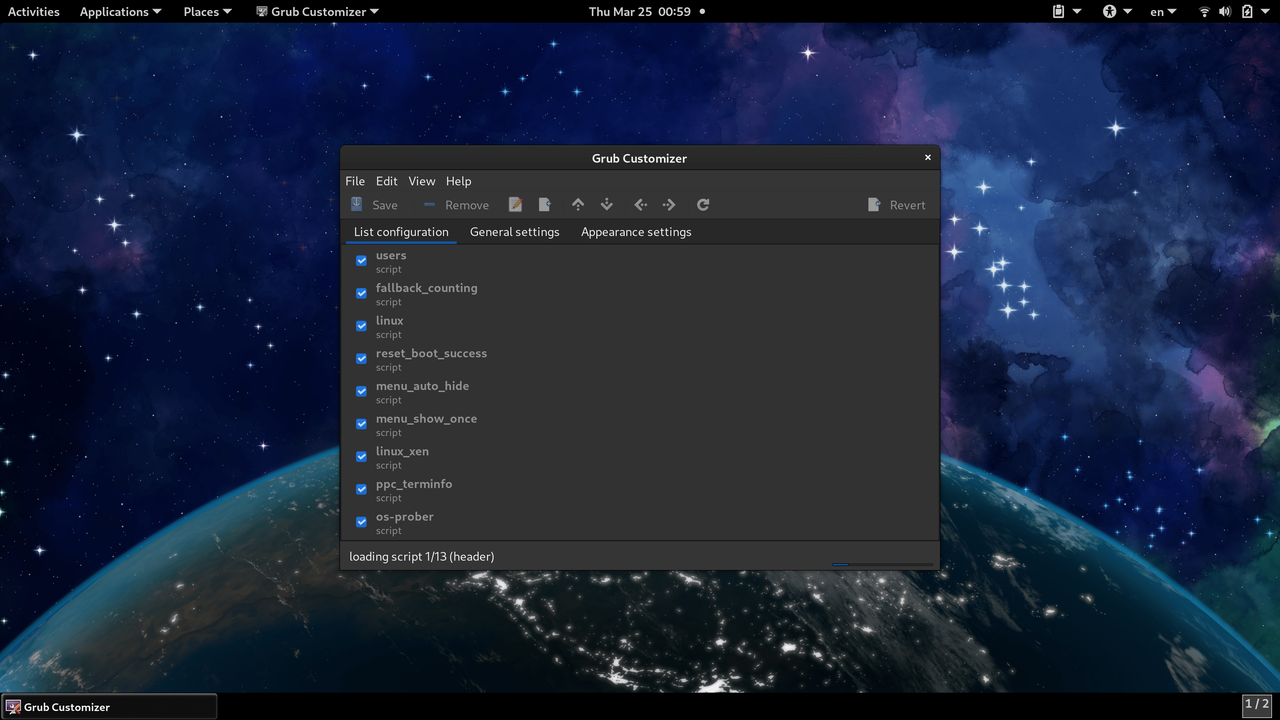1280x720 pixels.
Task: Uncheck the linux script checkbox
Action: tap(362, 326)
